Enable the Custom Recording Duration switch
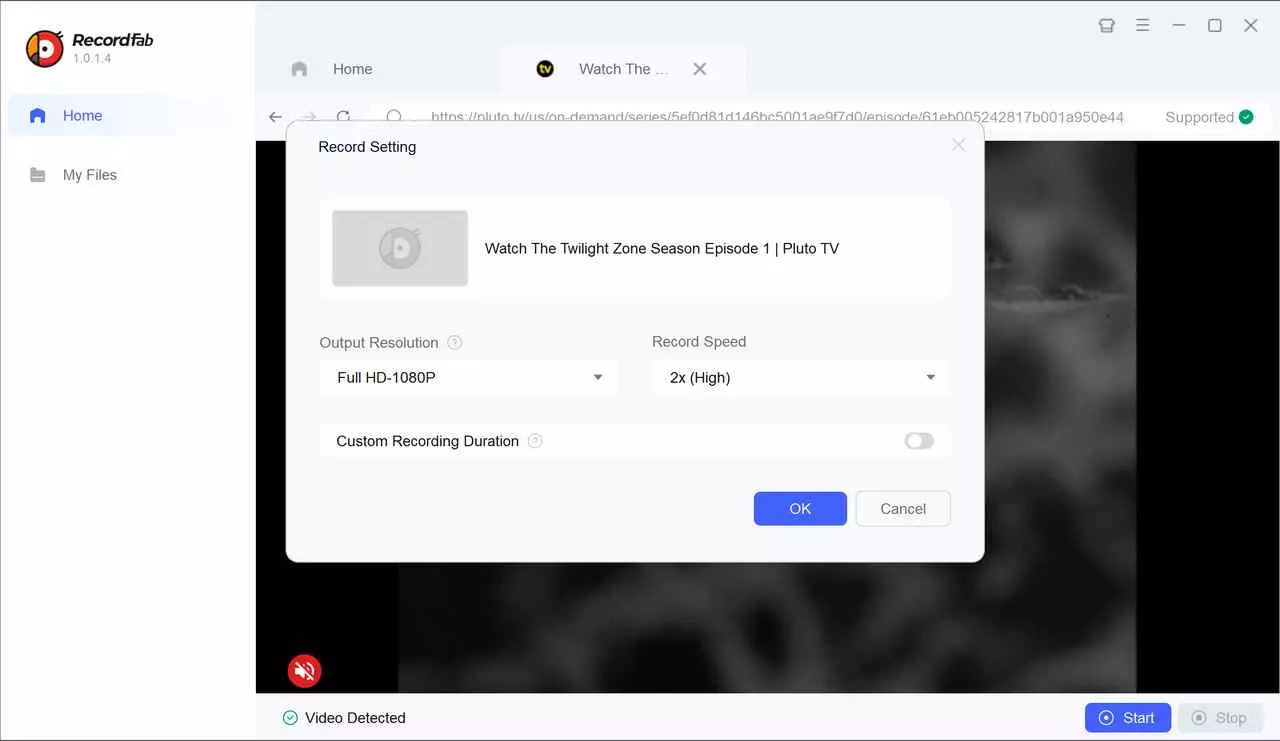Viewport: 1280px width, 741px height. pyautogui.click(x=919, y=441)
